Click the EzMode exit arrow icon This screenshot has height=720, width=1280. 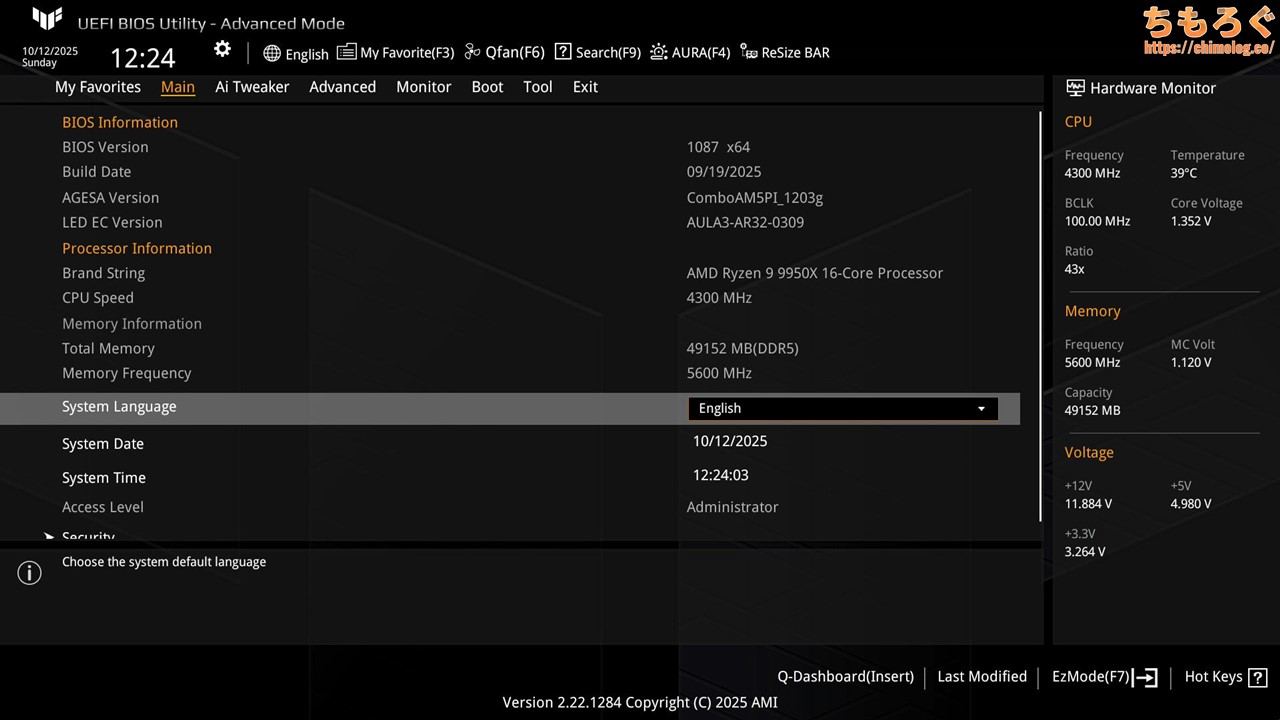pyautogui.click(x=1146, y=677)
